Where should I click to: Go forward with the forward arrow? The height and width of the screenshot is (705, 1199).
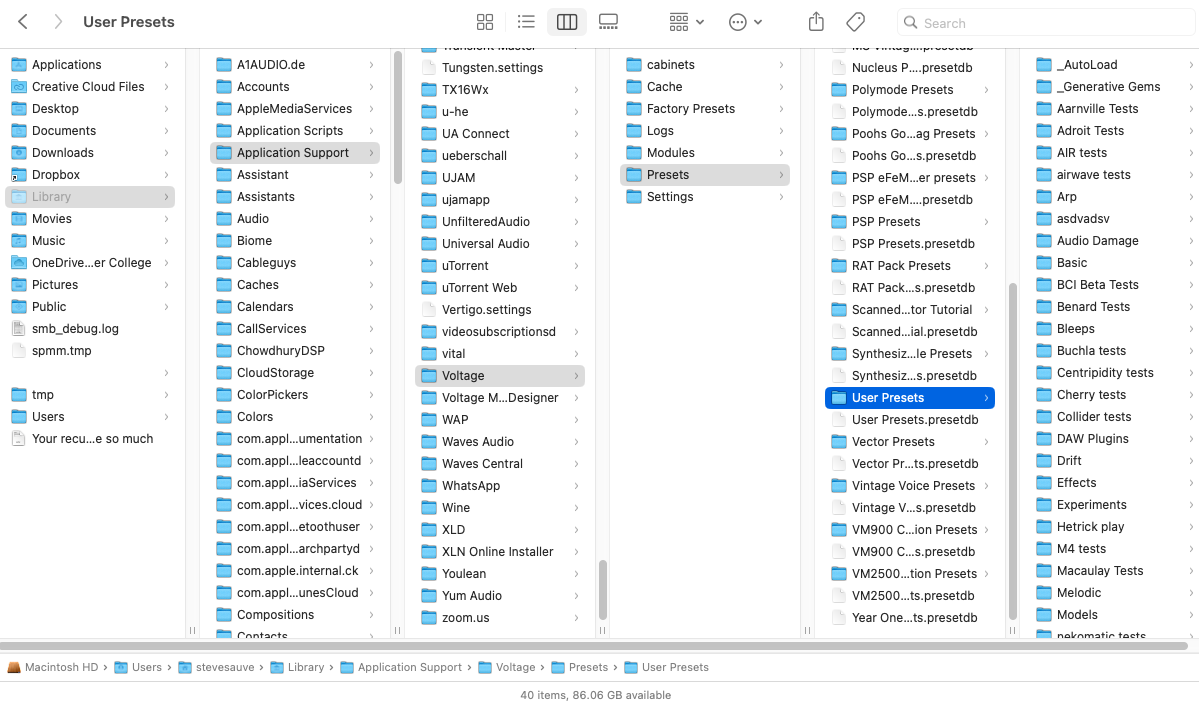pyautogui.click(x=58, y=22)
